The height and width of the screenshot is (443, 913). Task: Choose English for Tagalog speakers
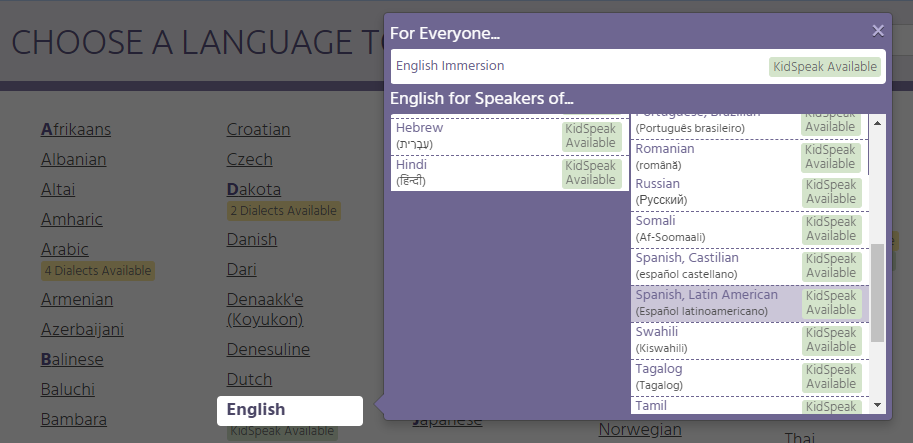(x=749, y=377)
